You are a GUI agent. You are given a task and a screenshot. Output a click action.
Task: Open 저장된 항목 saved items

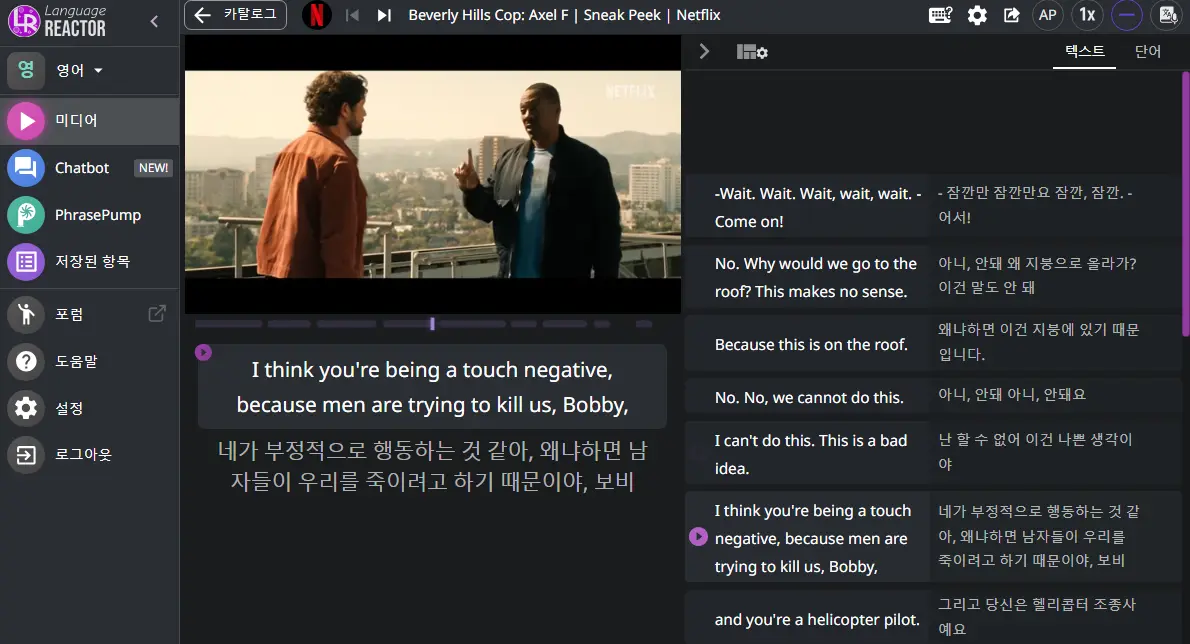coord(90,262)
